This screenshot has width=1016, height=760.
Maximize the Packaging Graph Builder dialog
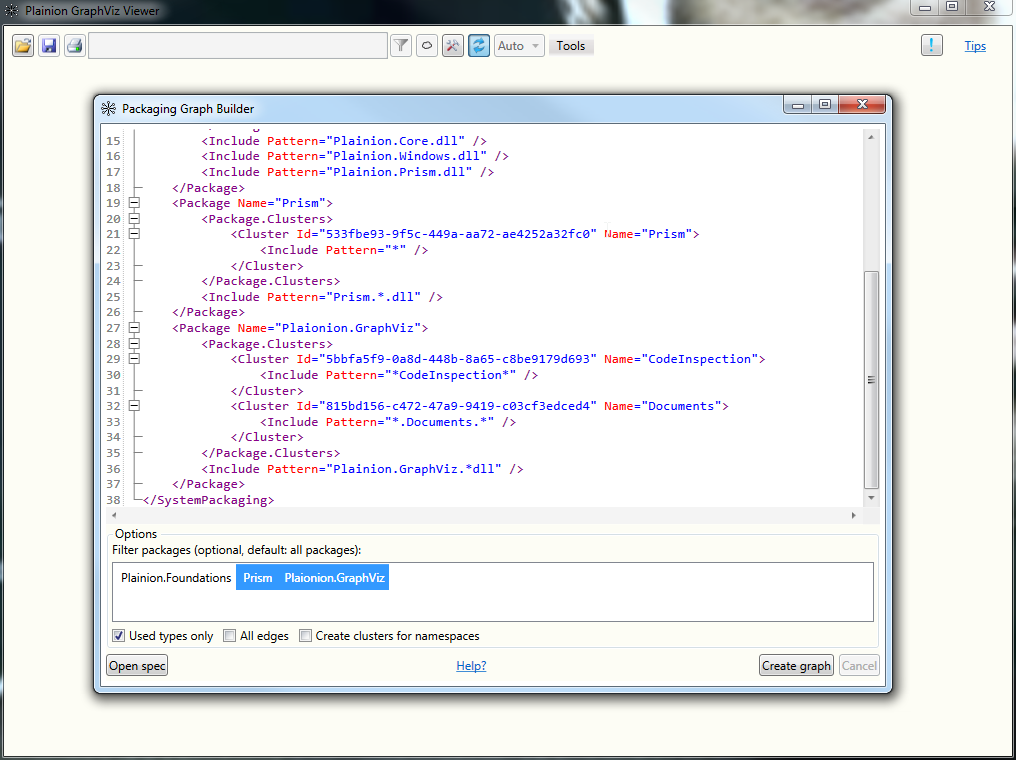click(825, 104)
